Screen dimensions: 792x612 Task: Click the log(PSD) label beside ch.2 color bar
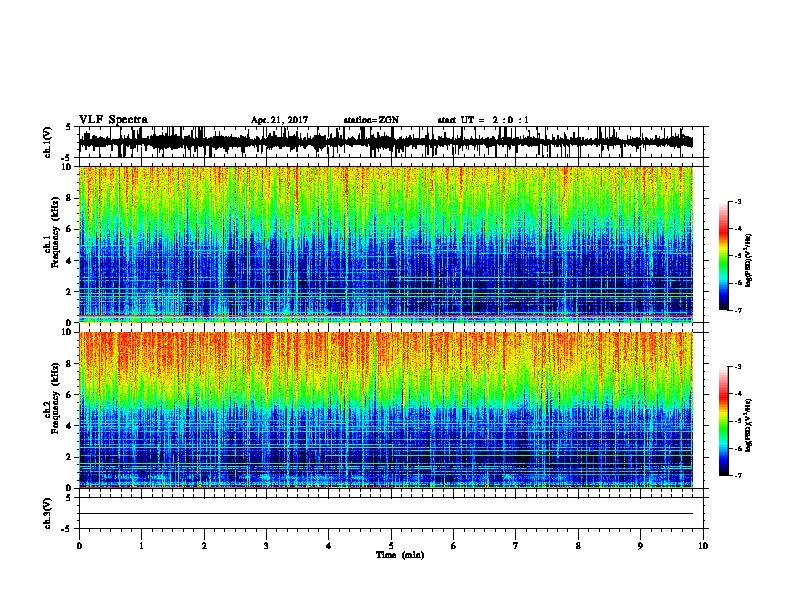click(x=749, y=425)
